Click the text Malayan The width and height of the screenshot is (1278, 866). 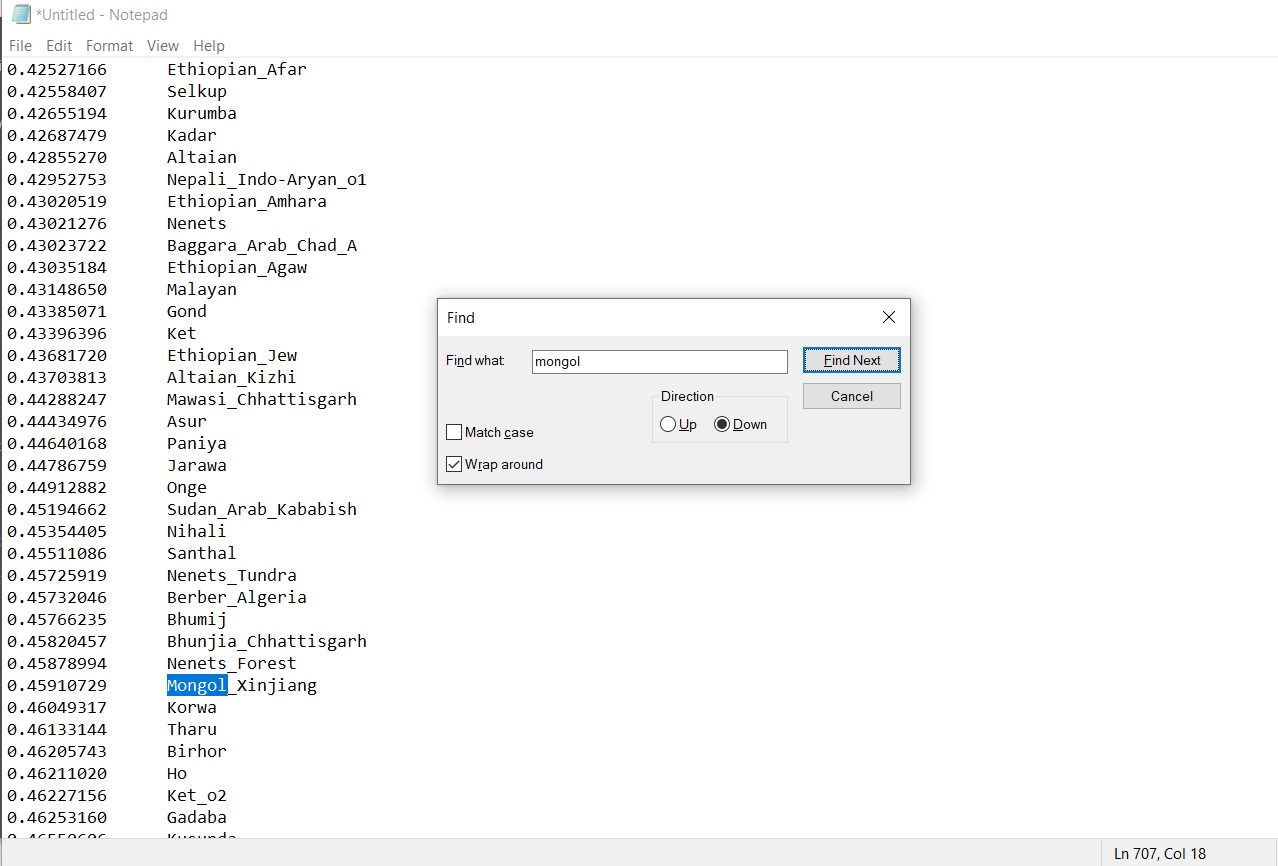pyautogui.click(x=202, y=290)
